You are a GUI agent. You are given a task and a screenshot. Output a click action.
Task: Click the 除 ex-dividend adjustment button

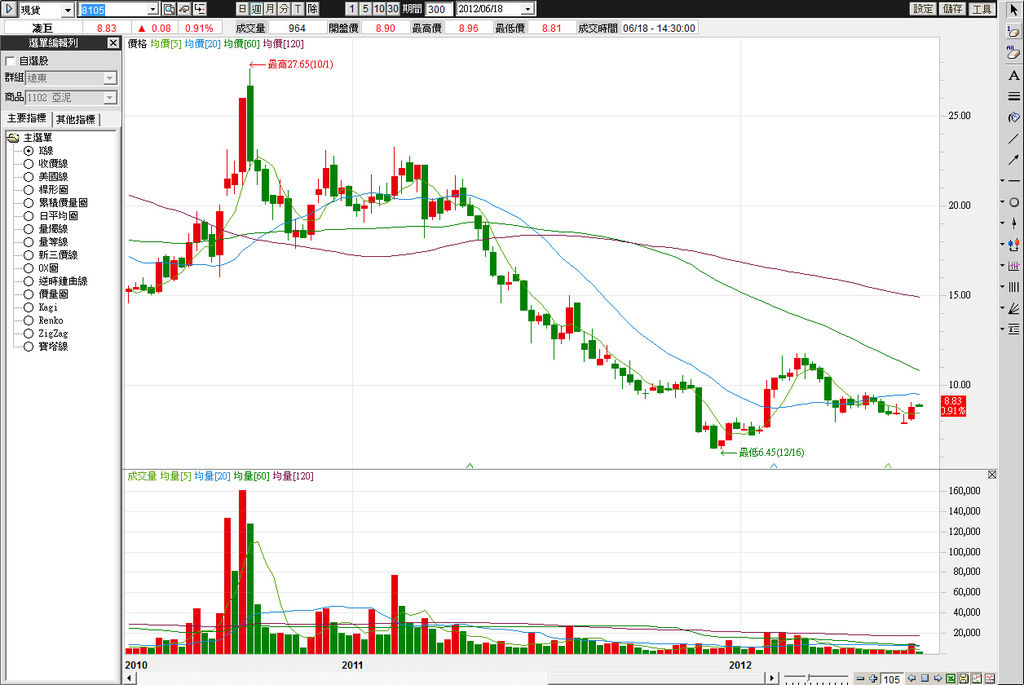313,9
